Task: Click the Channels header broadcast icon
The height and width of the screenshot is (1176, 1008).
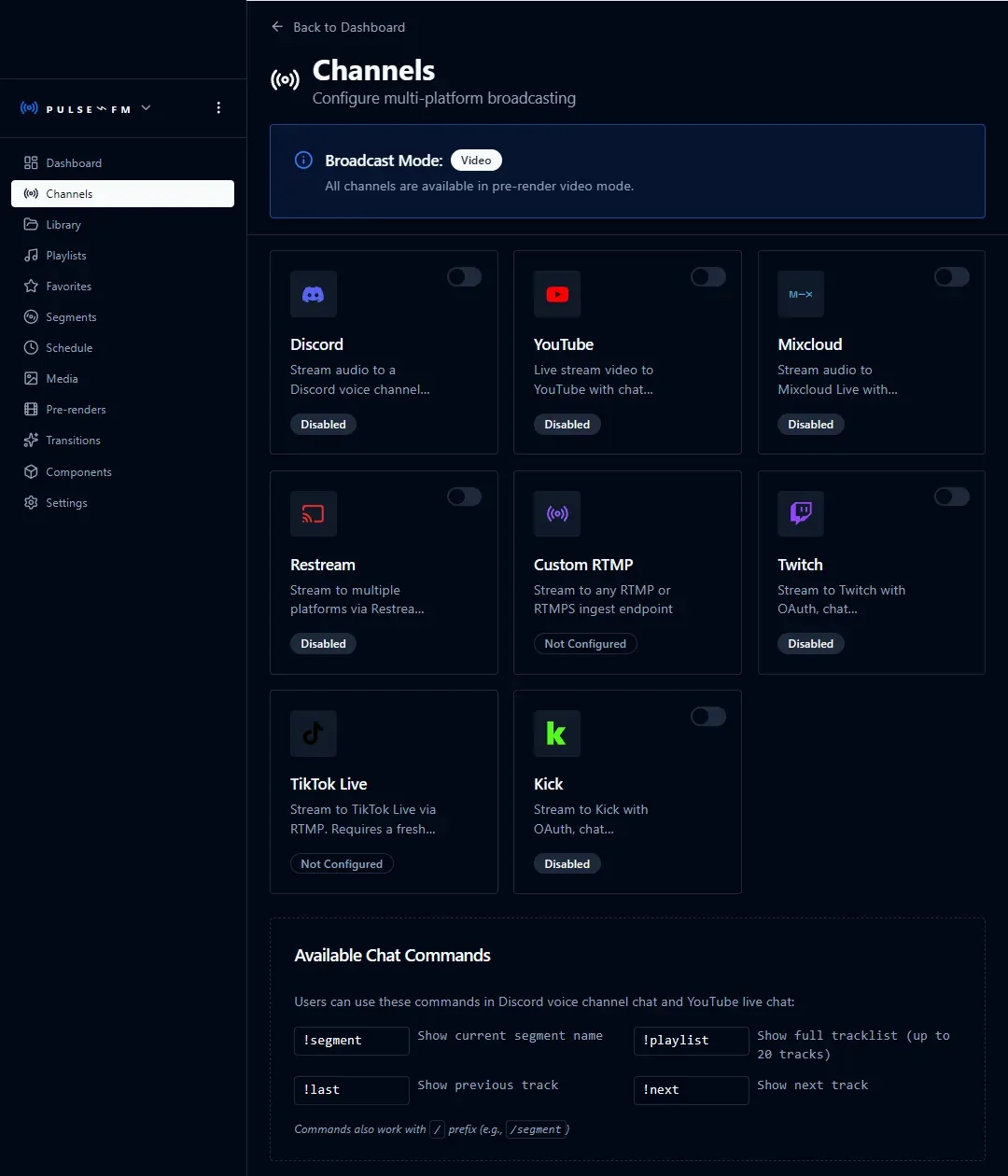Action: [x=286, y=80]
